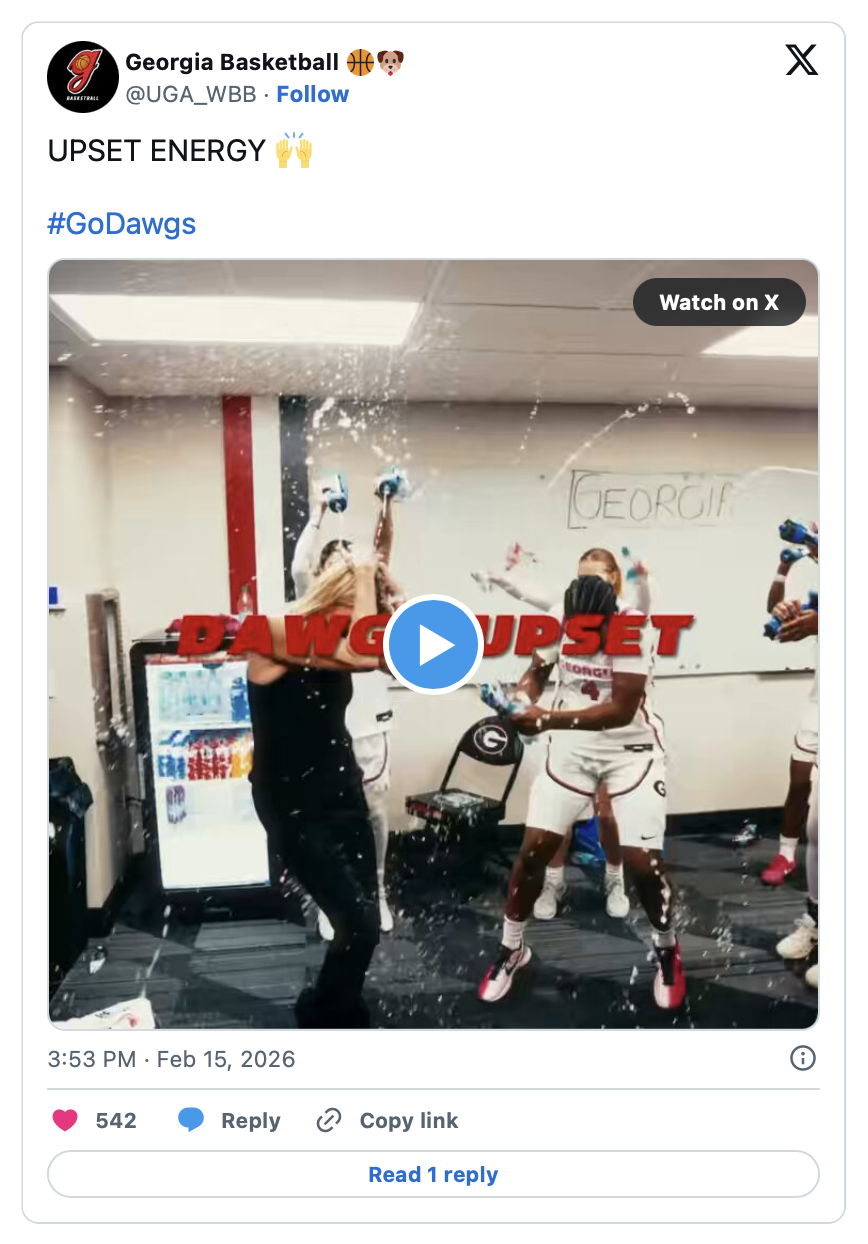
Task: Open the Georgia Basketball profile avatar
Action: point(83,77)
